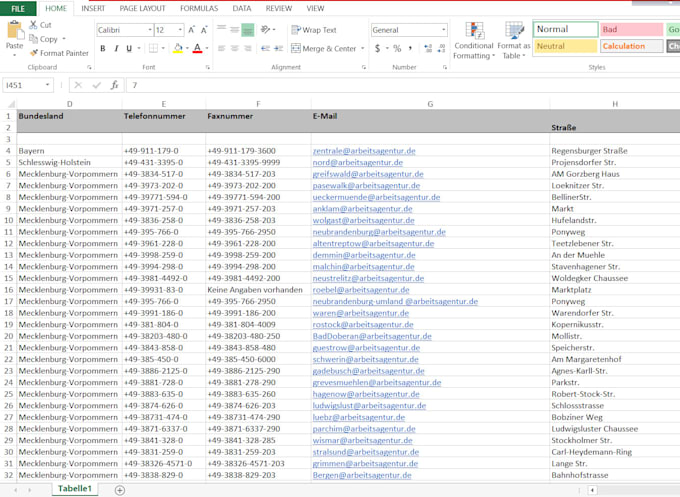Viewport: 680px width, 497px height.
Task: Set Top Align in alignment group
Action: pyautogui.click(x=222, y=29)
